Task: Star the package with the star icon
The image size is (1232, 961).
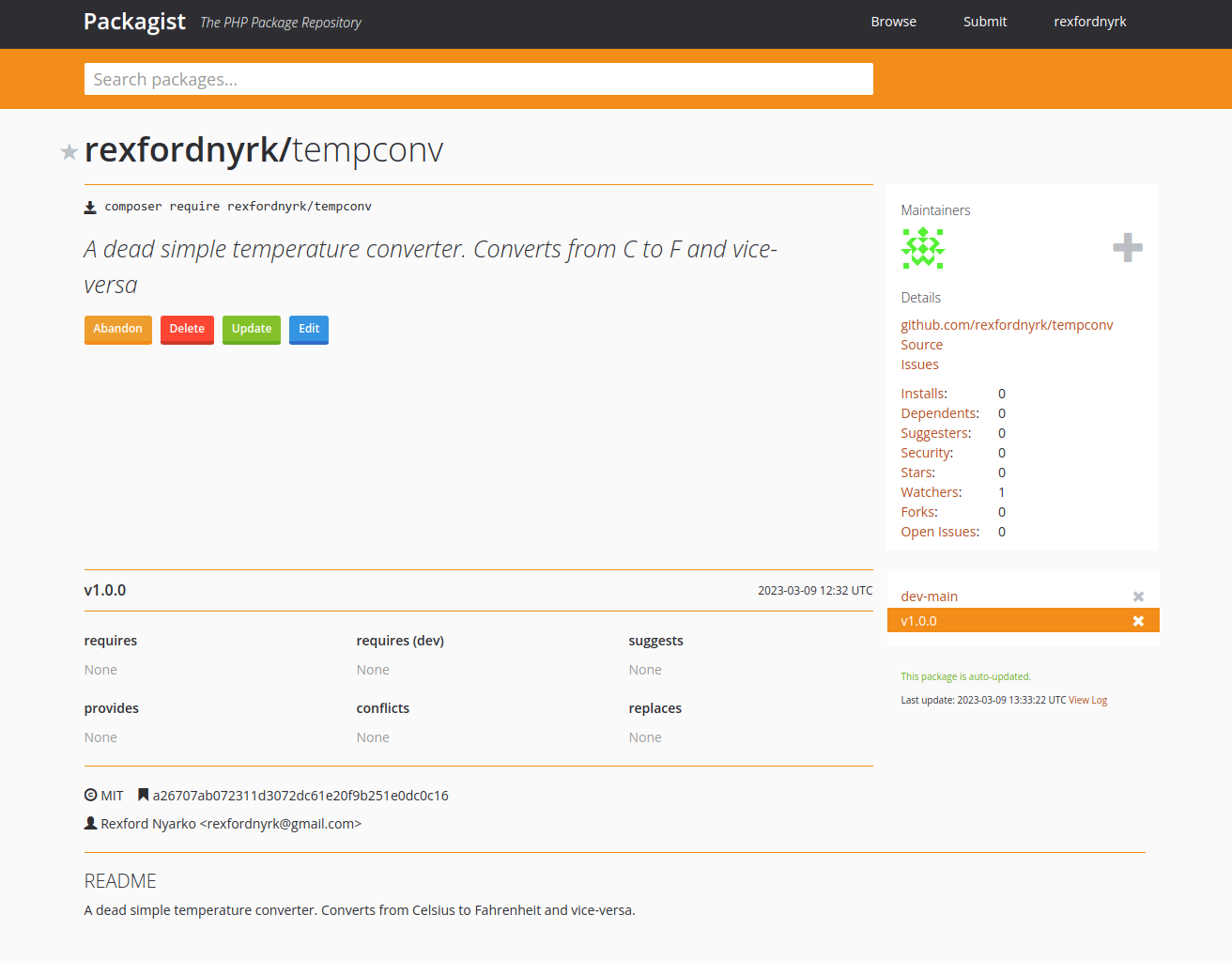Action: (69, 152)
